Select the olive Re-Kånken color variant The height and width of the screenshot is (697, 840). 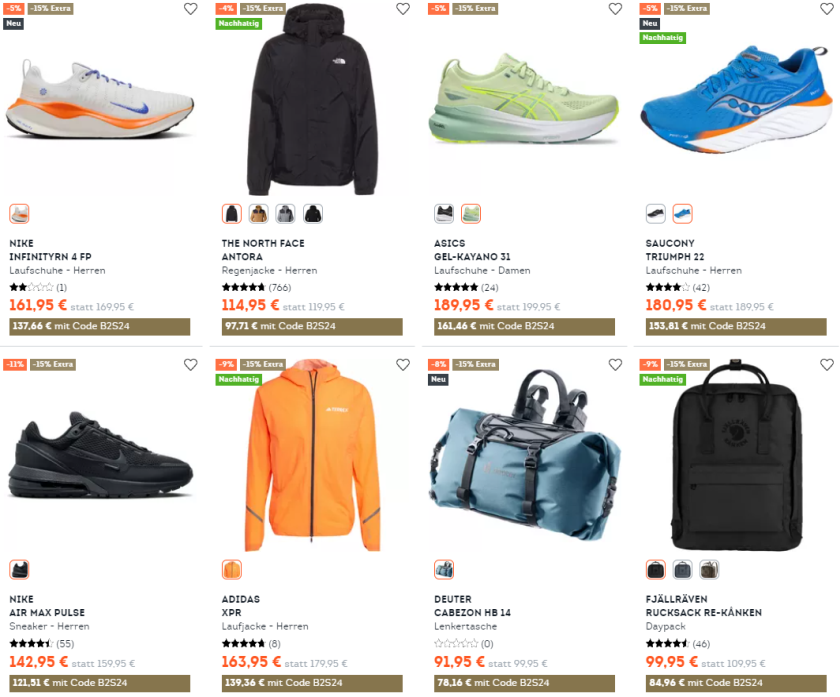(x=709, y=569)
